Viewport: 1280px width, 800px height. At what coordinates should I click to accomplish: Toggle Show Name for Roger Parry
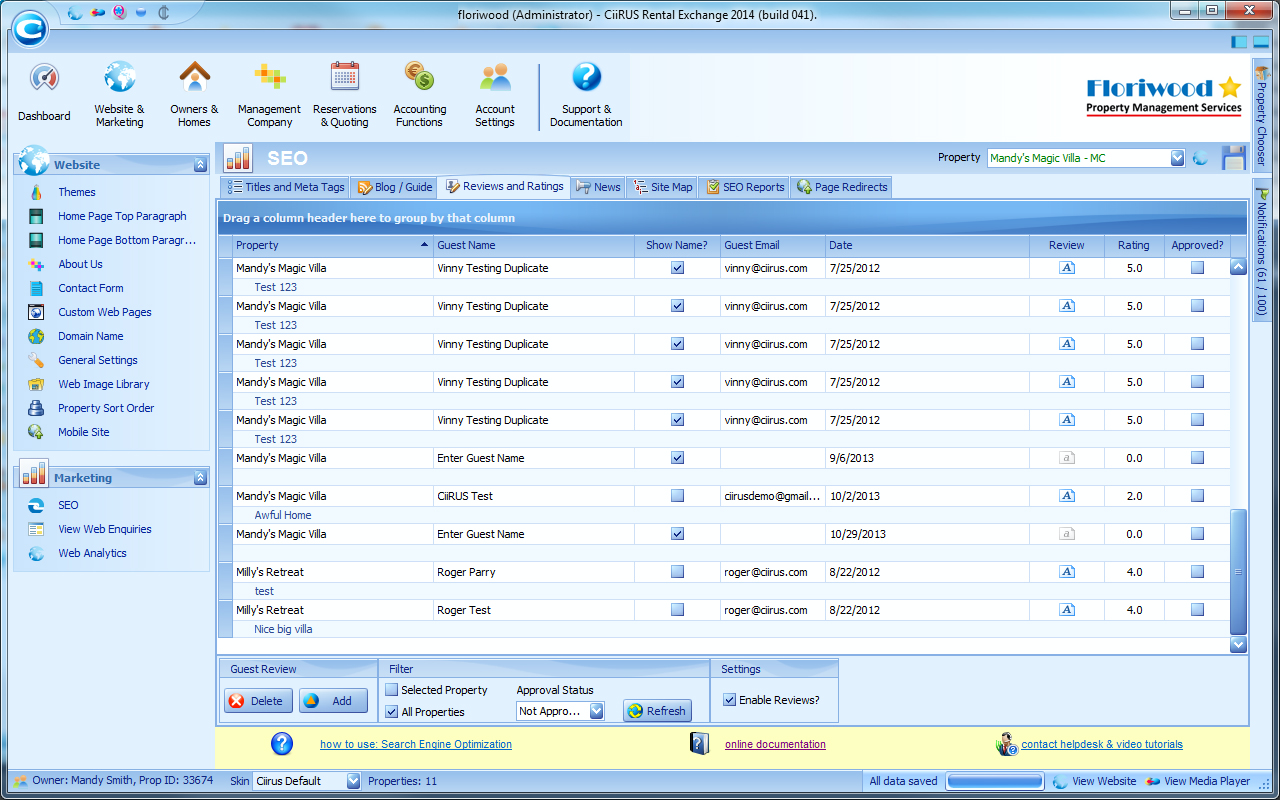[678, 572]
